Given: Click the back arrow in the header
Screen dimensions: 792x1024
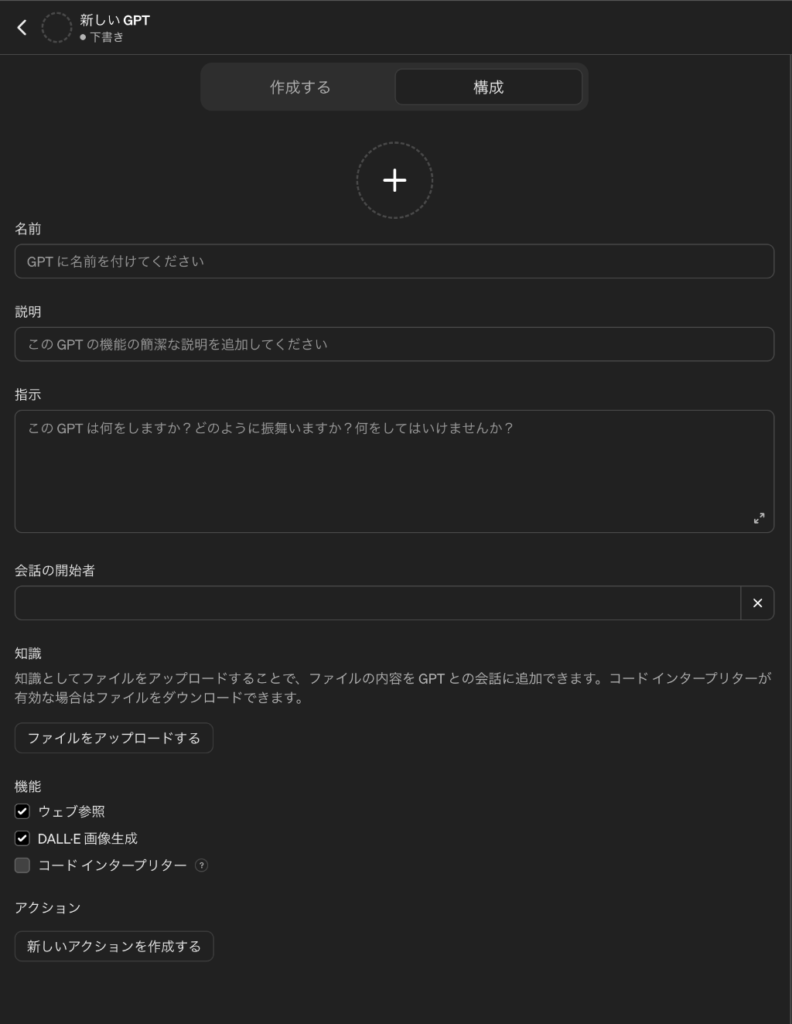Looking at the screenshot, I should click(x=22, y=28).
